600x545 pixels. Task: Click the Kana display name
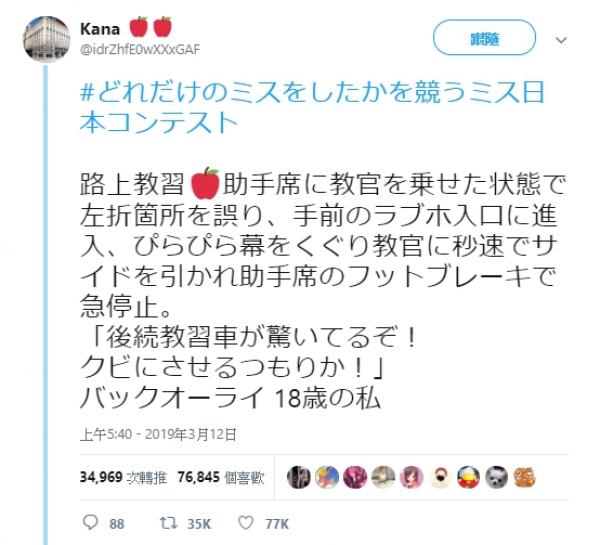click(100, 29)
